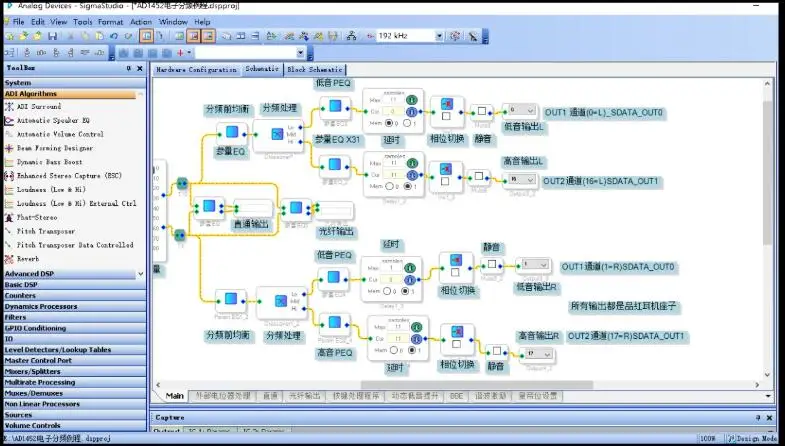Image resolution: width=785 pixels, height=446 pixels.
Task: Open the Action menu
Action: click(x=141, y=22)
